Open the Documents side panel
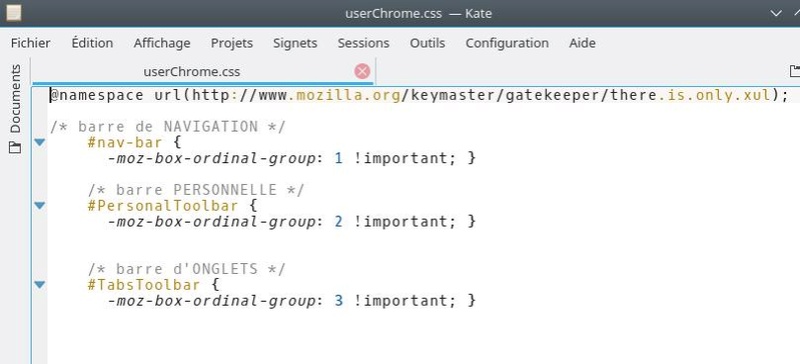 tap(15, 109)
